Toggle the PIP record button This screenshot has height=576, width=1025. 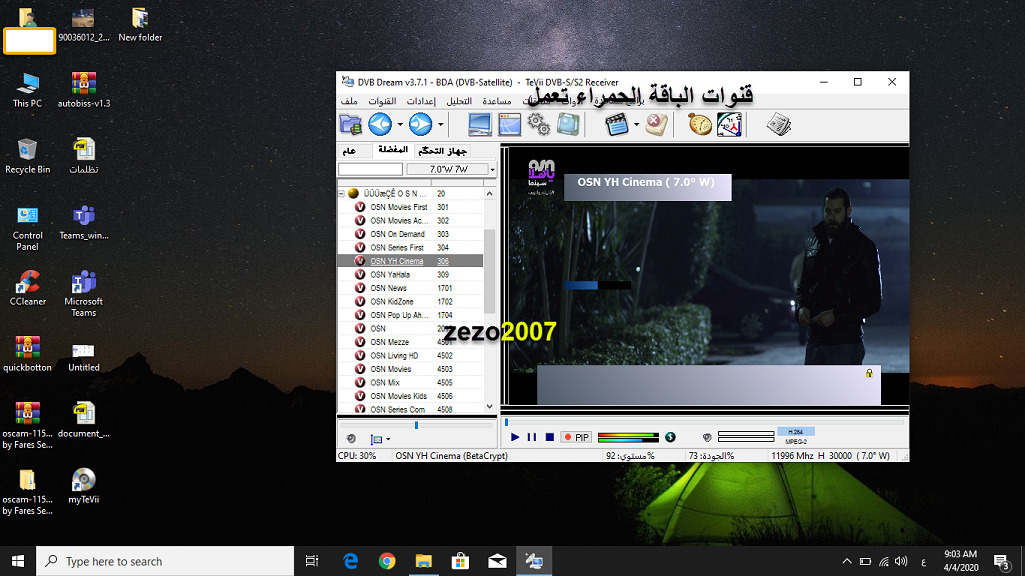point(577,437)
